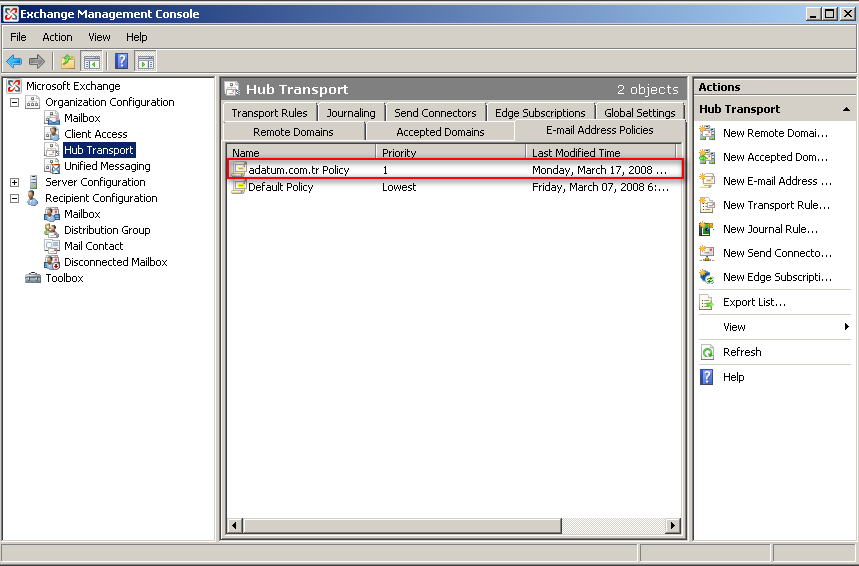Viewport: 859px width, 566px height.
Task: Switch to the Transport Rules tab
Action: (270, 113)
